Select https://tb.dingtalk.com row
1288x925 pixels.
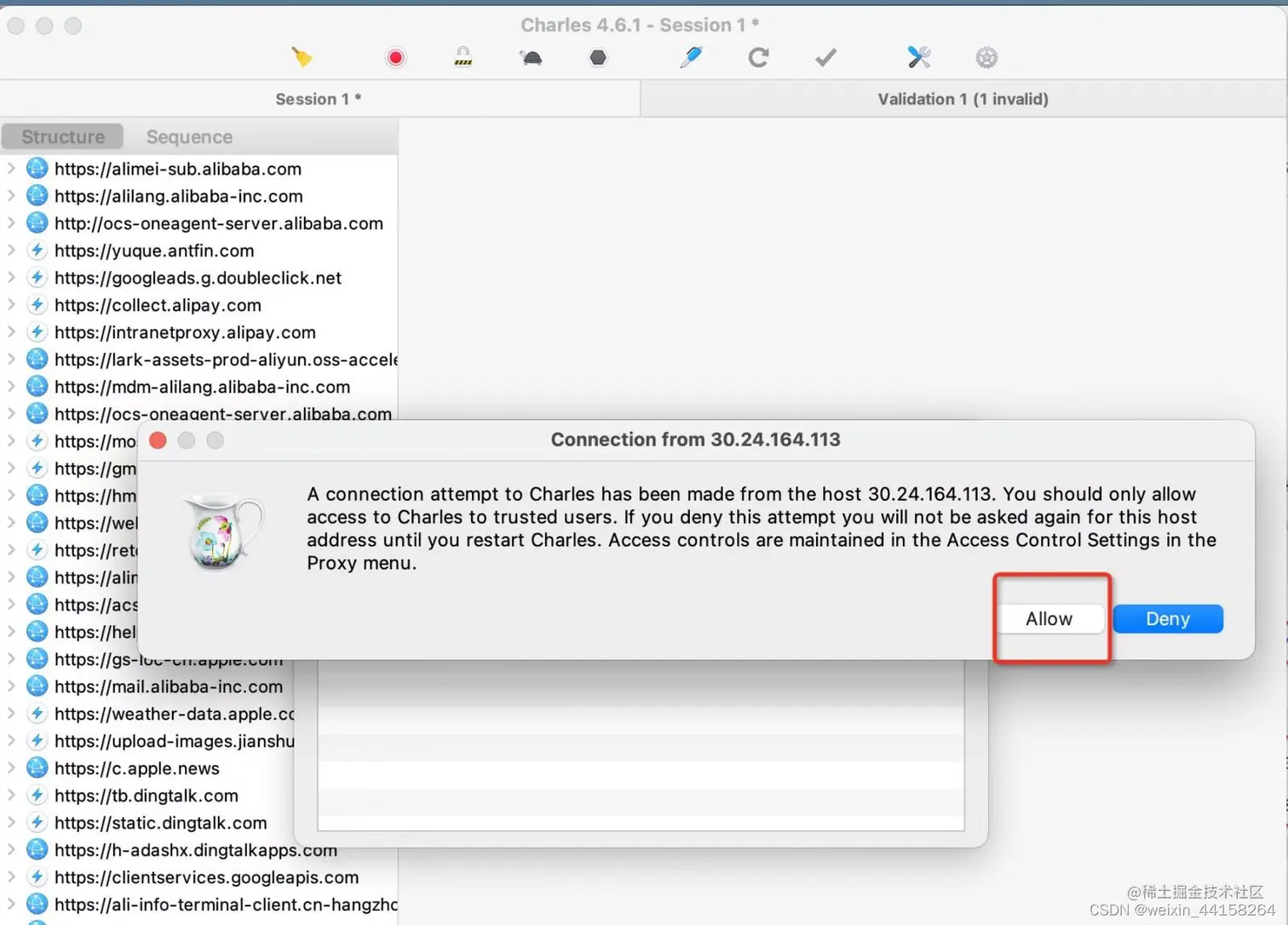(147, 796)
